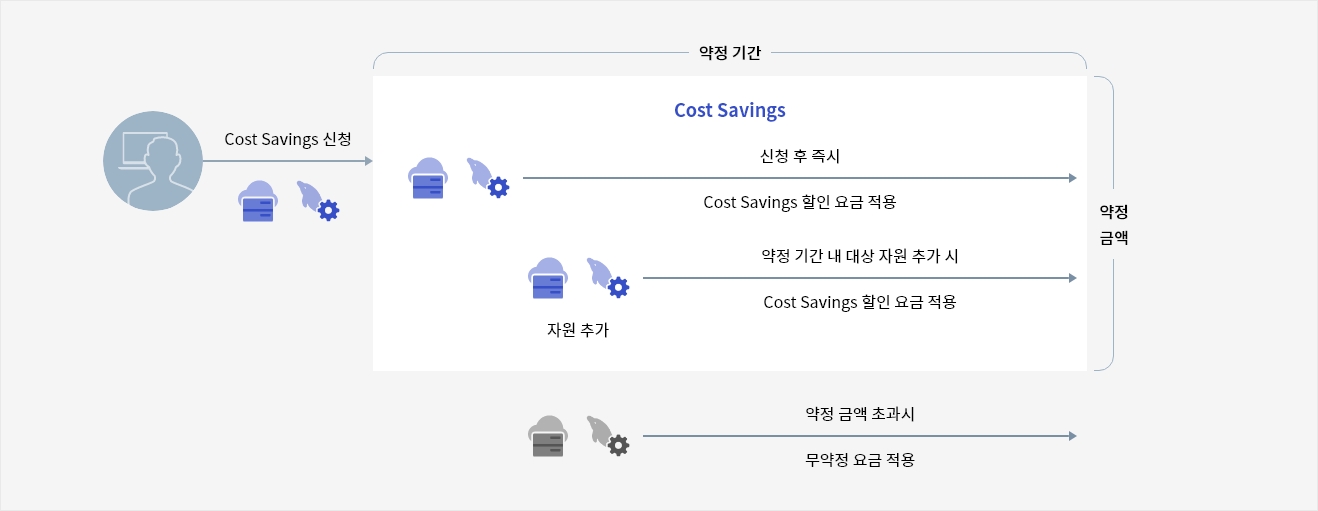Viewport: 1318px width, 511px height.
Task: Click the 약정 금액 초과시 text
Action: point(860,413)
